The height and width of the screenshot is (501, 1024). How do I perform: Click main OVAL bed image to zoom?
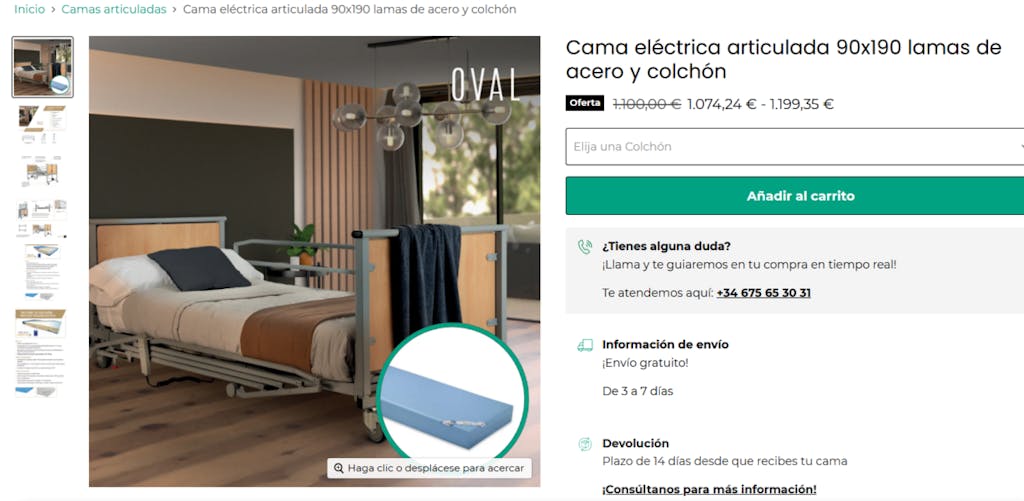(x=314, y=261)
